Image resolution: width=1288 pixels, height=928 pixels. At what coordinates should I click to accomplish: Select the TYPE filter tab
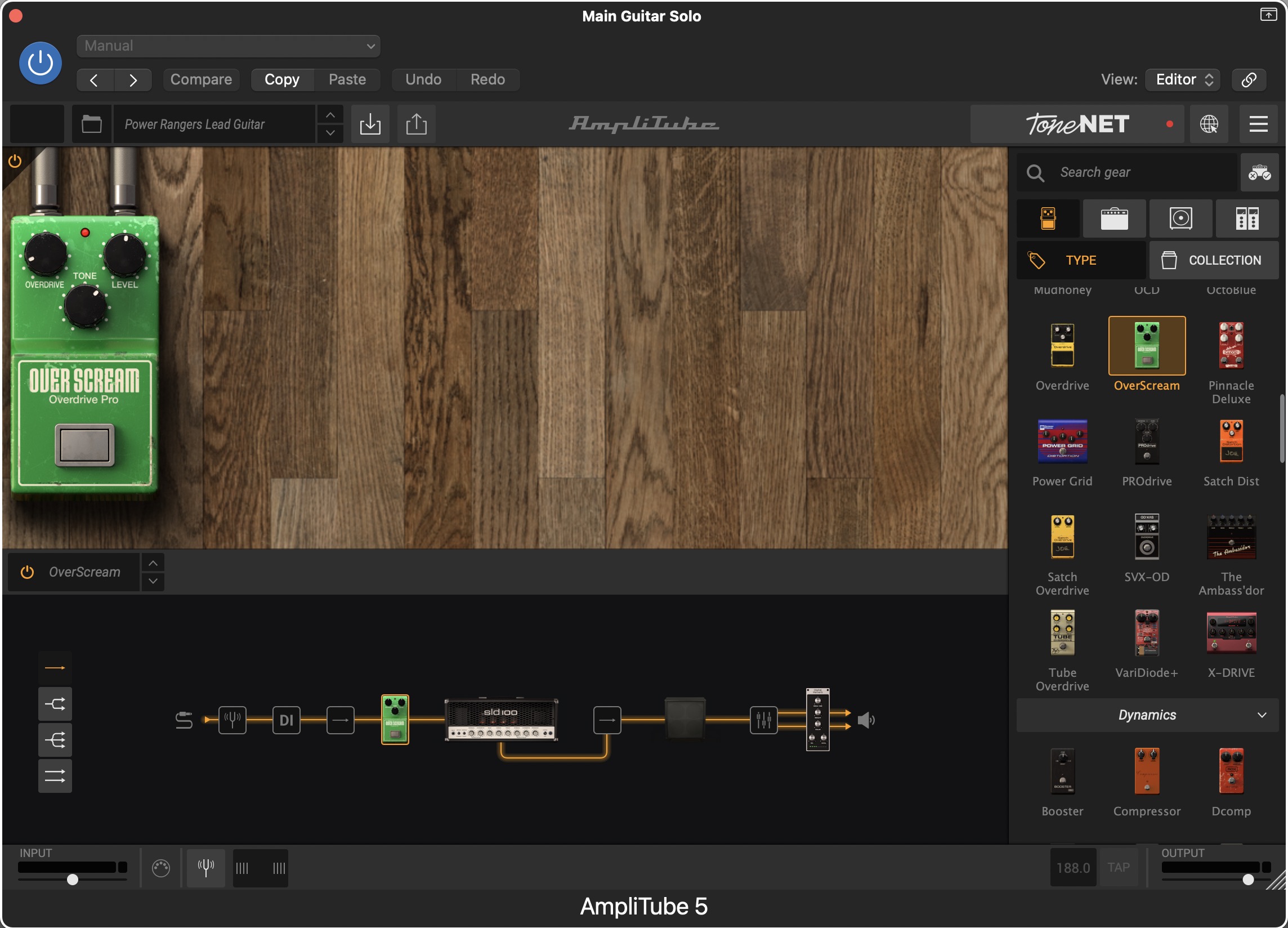click(x=1081, y=260)
